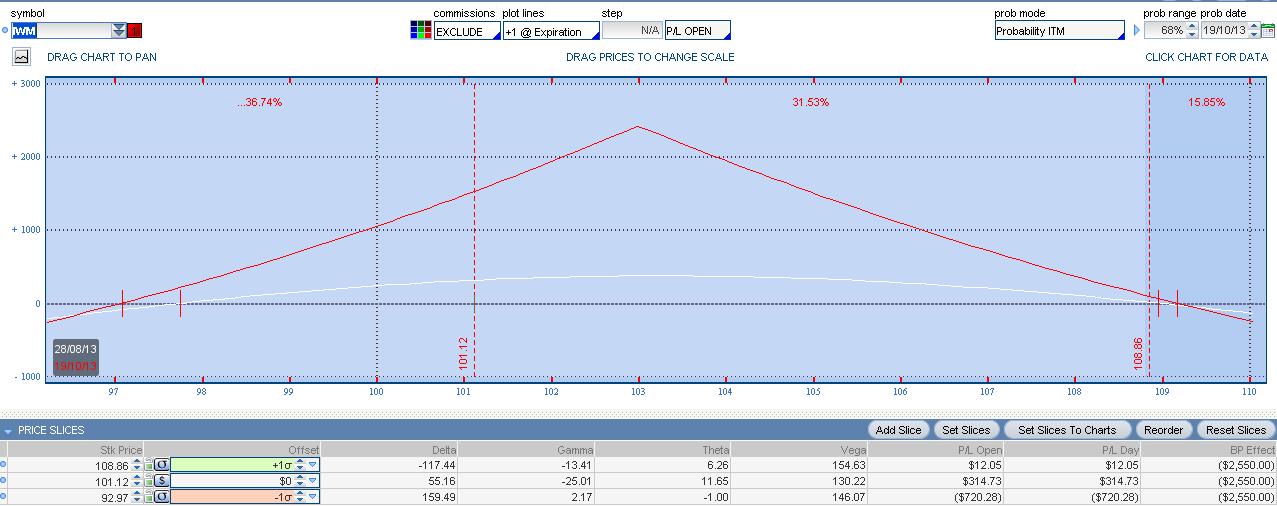1277x506 pixels.
Task: Open the symbol history dropdown arrow
Action: pyautogui.click(x=119, y=31)
